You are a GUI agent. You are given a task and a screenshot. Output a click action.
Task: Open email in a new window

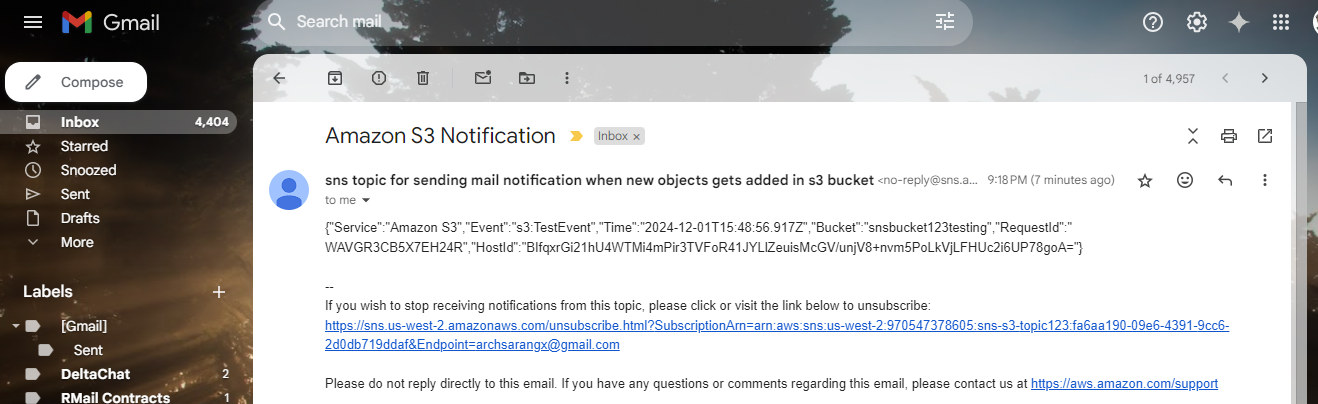[x=1265, y=135]
